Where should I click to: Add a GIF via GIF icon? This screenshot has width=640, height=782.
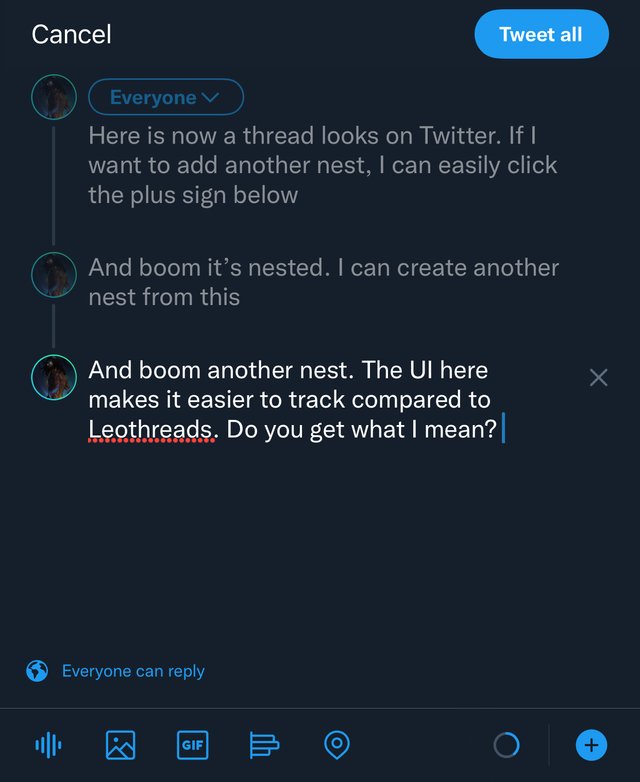pos(193,745)
